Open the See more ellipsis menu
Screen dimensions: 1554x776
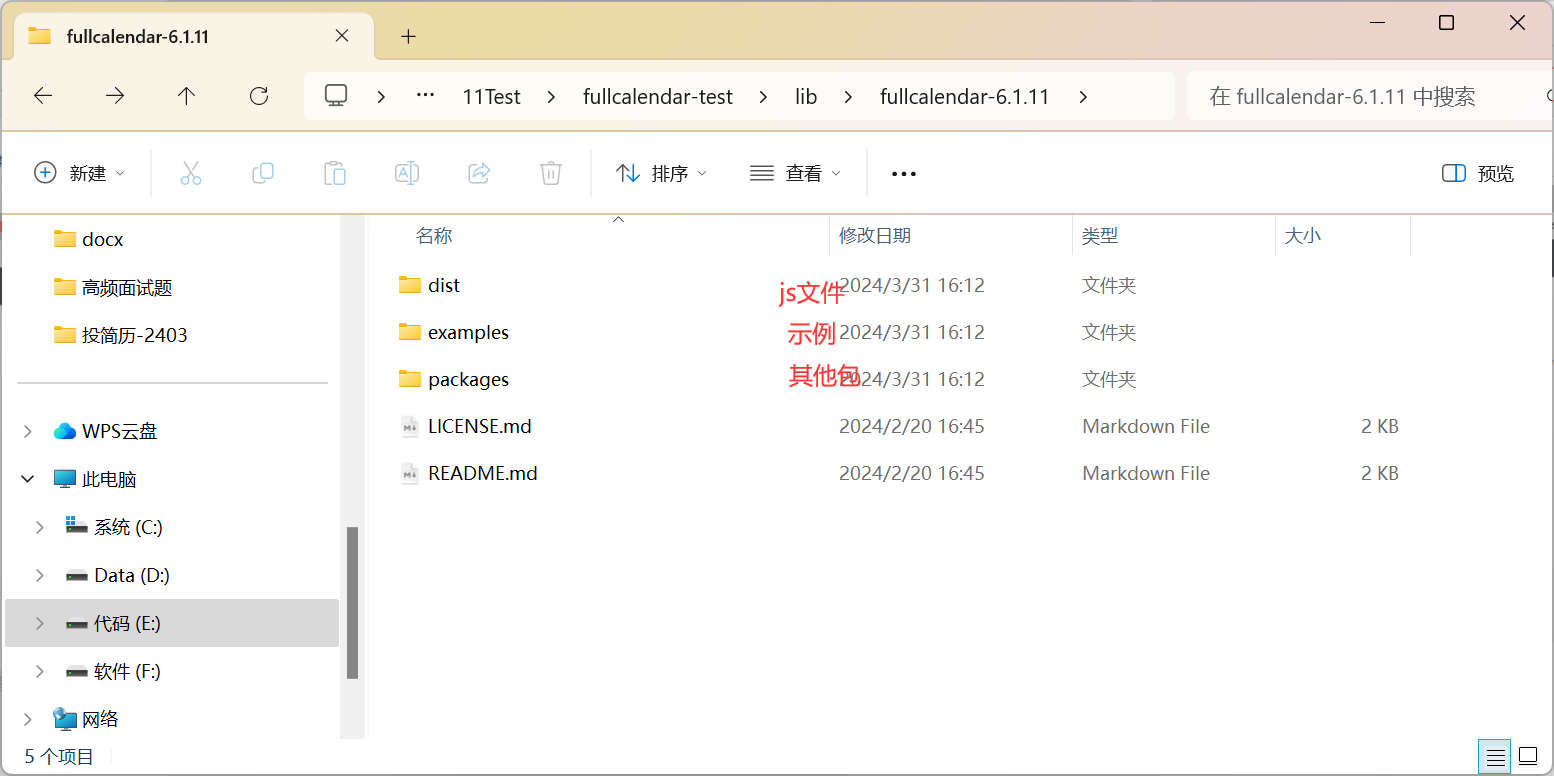904,174
